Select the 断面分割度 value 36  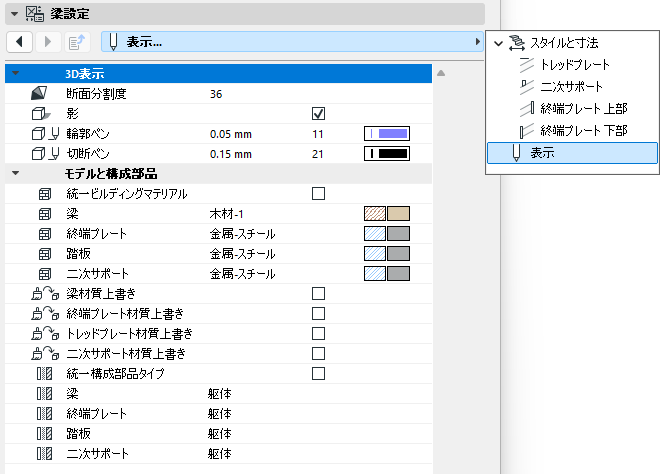(x=216, y=94)
